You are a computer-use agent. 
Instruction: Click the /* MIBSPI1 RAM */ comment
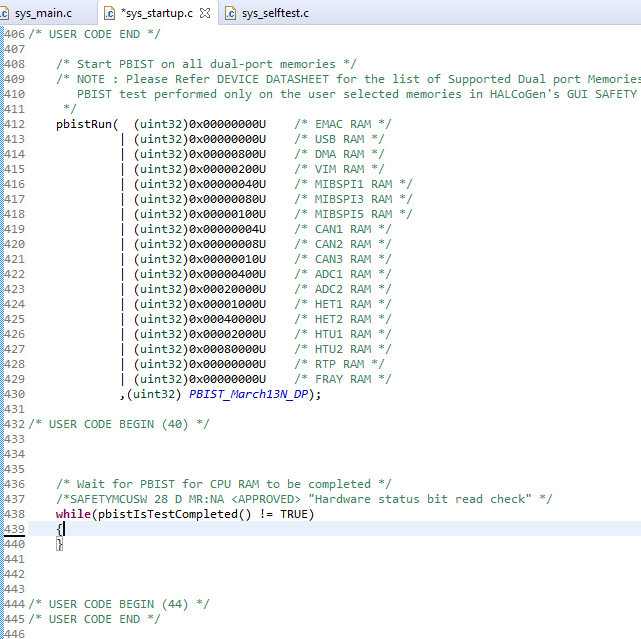[x=353, y=184]
